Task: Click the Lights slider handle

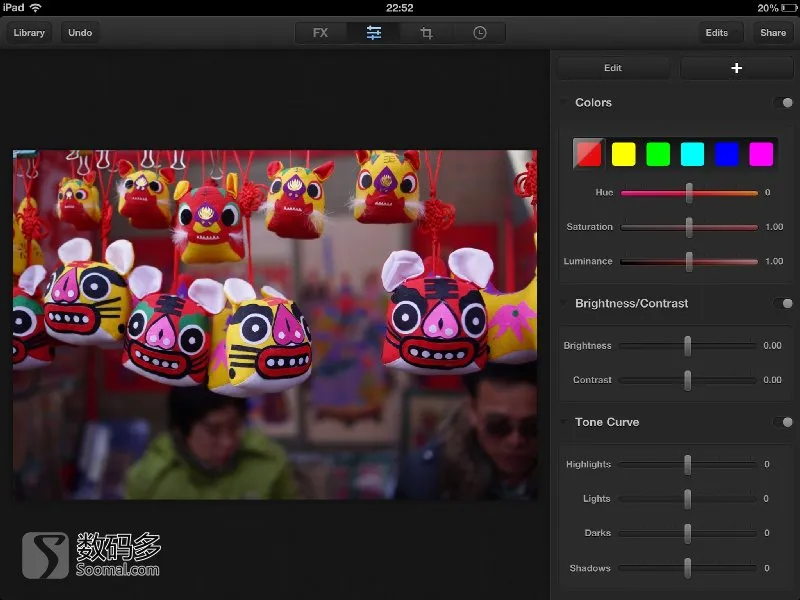Action: coord(688,499)
